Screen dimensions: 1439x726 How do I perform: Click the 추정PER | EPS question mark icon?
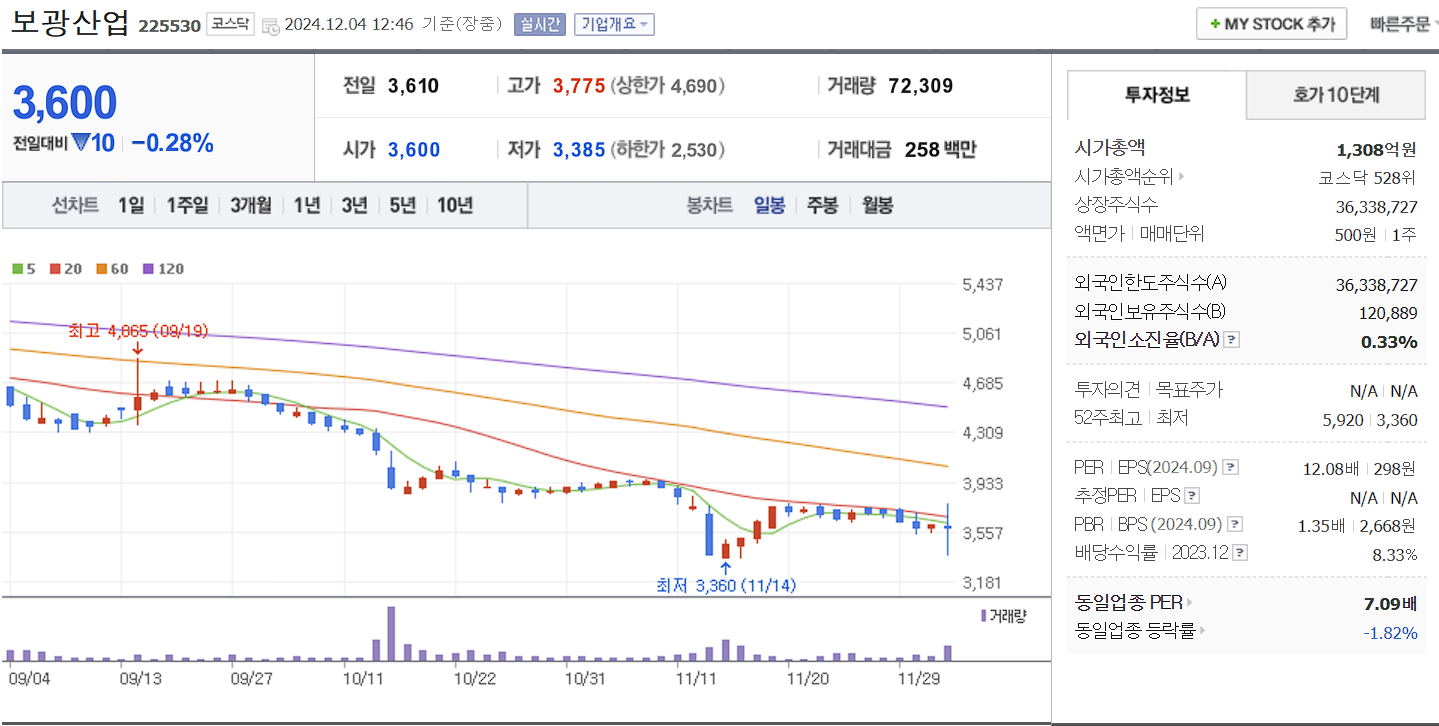pyautogui.click(x=1191, y=496)
